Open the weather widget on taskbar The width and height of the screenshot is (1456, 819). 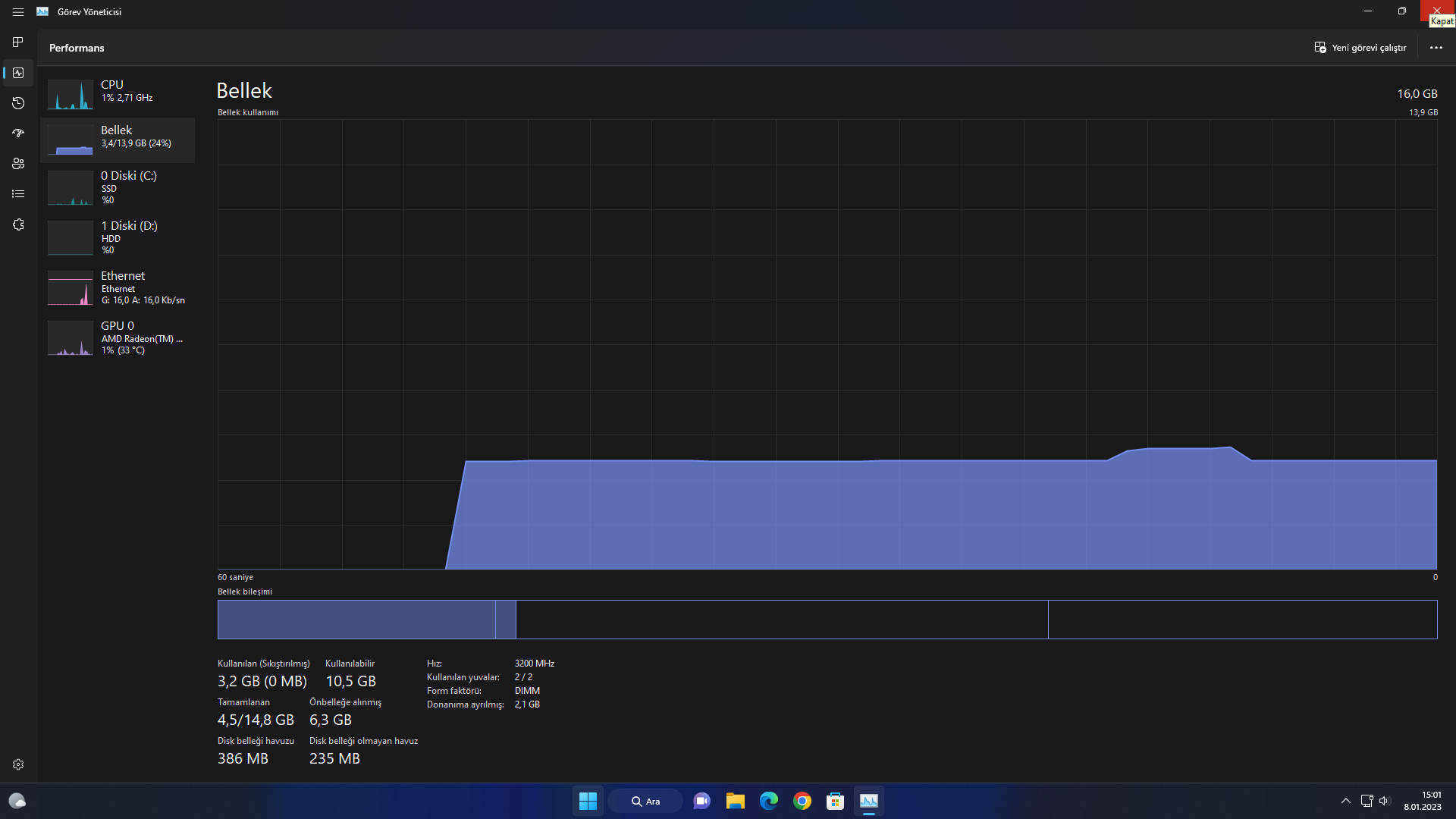[17, 801]
